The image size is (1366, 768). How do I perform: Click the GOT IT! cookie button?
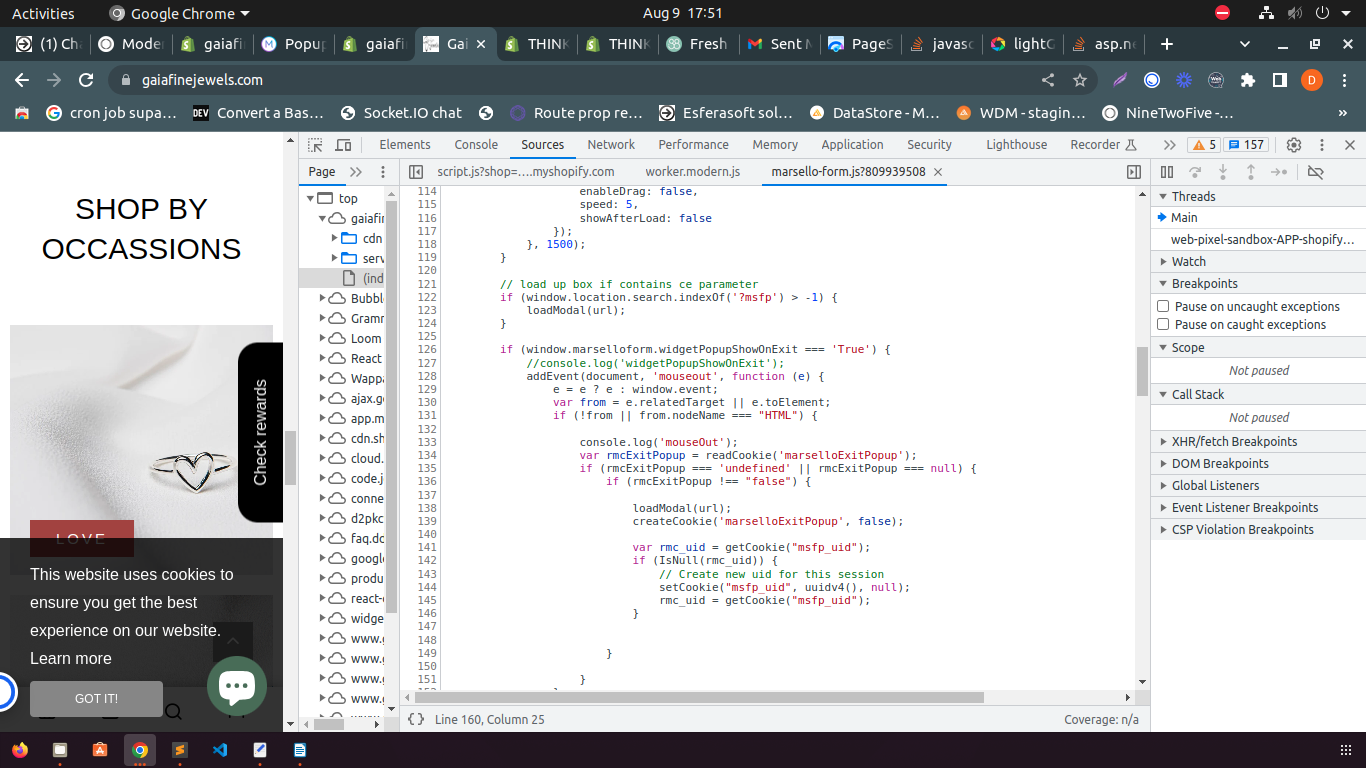tap(96, 699)
